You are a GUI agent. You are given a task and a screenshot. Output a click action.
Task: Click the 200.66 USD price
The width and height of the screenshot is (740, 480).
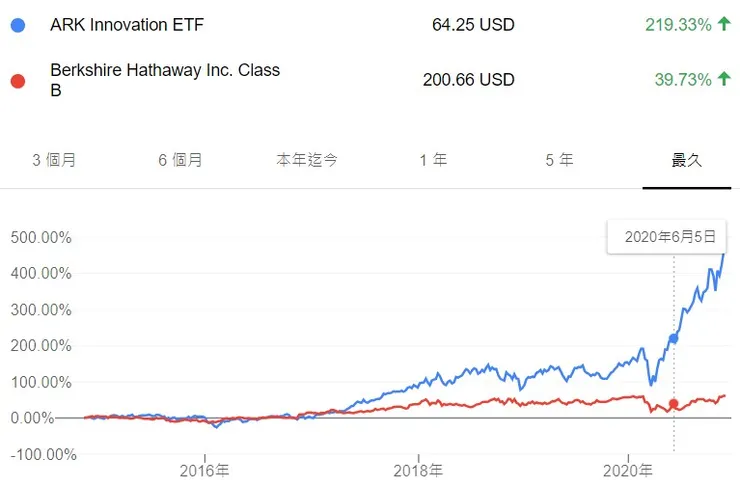coord(468,78)
